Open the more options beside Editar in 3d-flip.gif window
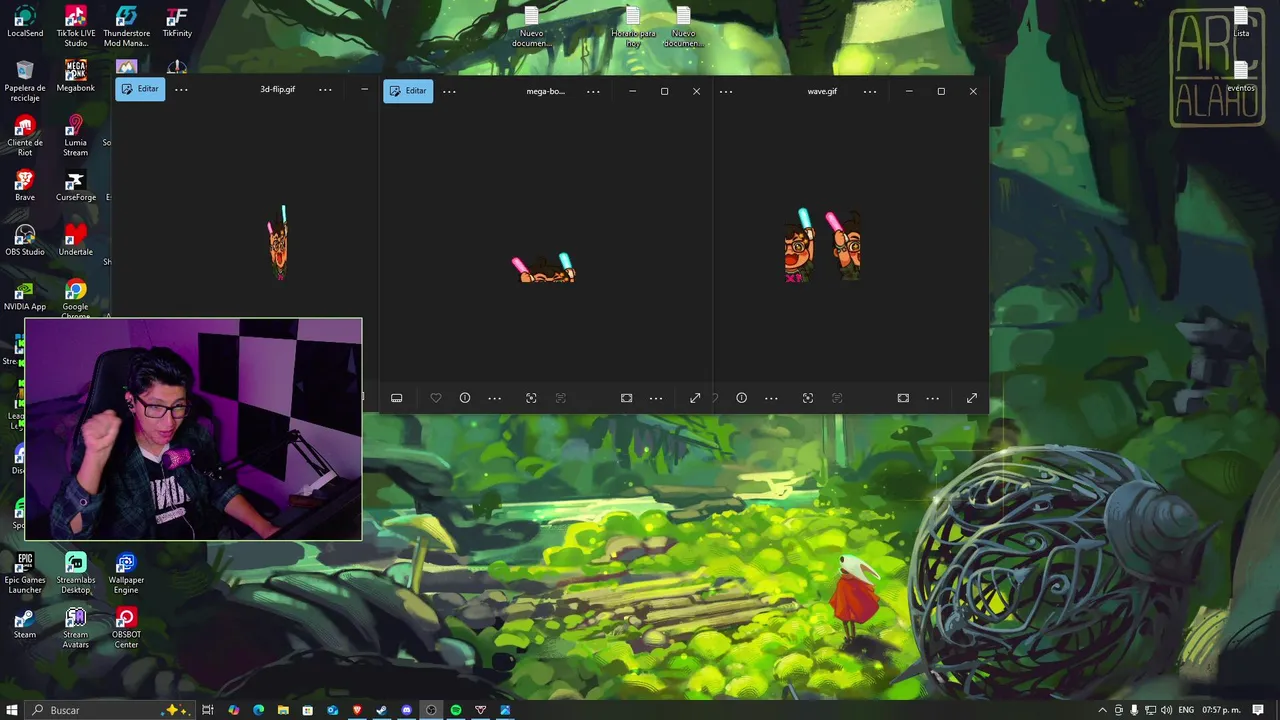The height and width of the screenshot is (720, 1280). 181,90
